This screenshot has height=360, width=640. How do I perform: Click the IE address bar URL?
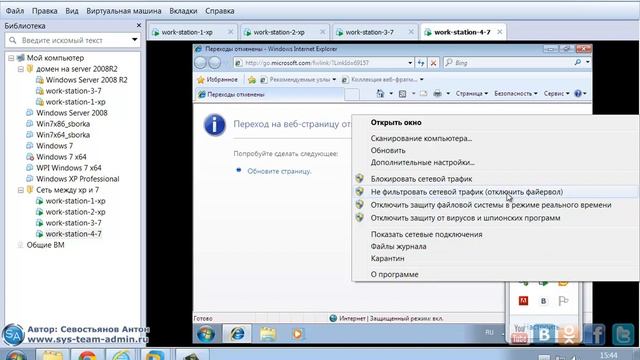(307, 63)
